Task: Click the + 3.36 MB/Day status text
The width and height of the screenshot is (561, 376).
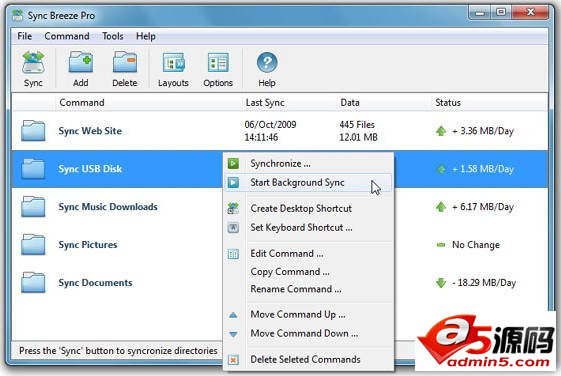Action: click(x=483, y=131)
